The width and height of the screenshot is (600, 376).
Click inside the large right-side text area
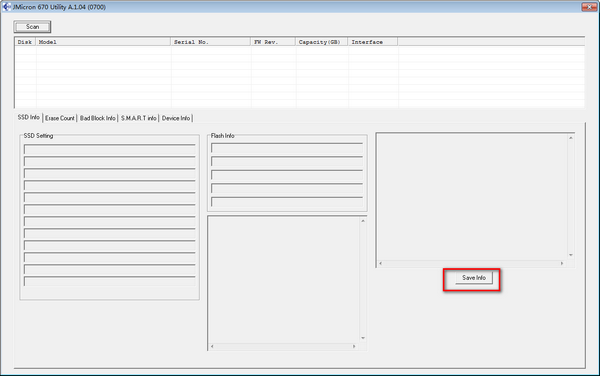tap(472, 197)
